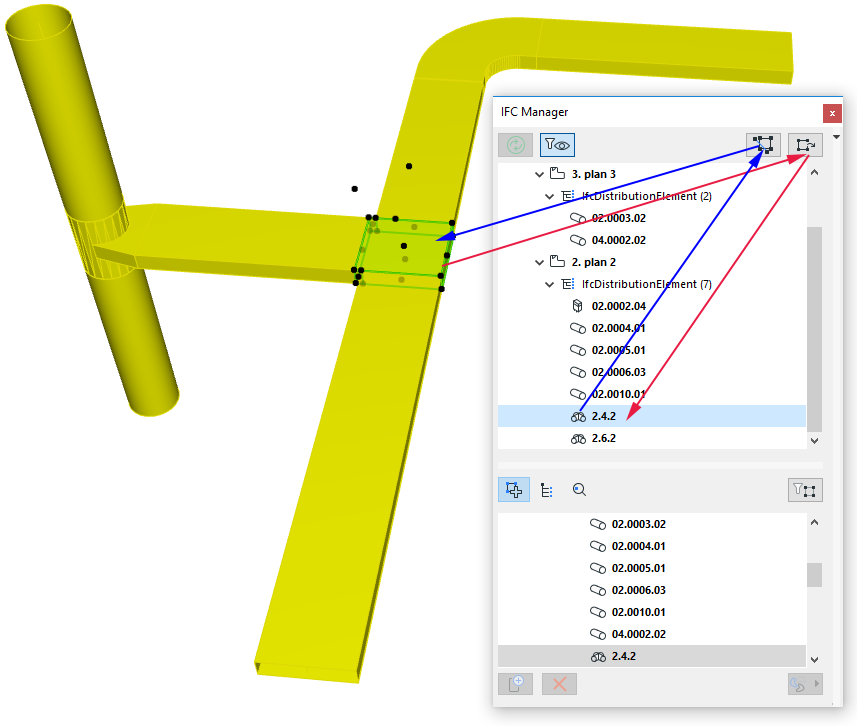Collapse the 2. plan 2 story
The width and height of the screenshot is (857, 726).
pos(539,262)
